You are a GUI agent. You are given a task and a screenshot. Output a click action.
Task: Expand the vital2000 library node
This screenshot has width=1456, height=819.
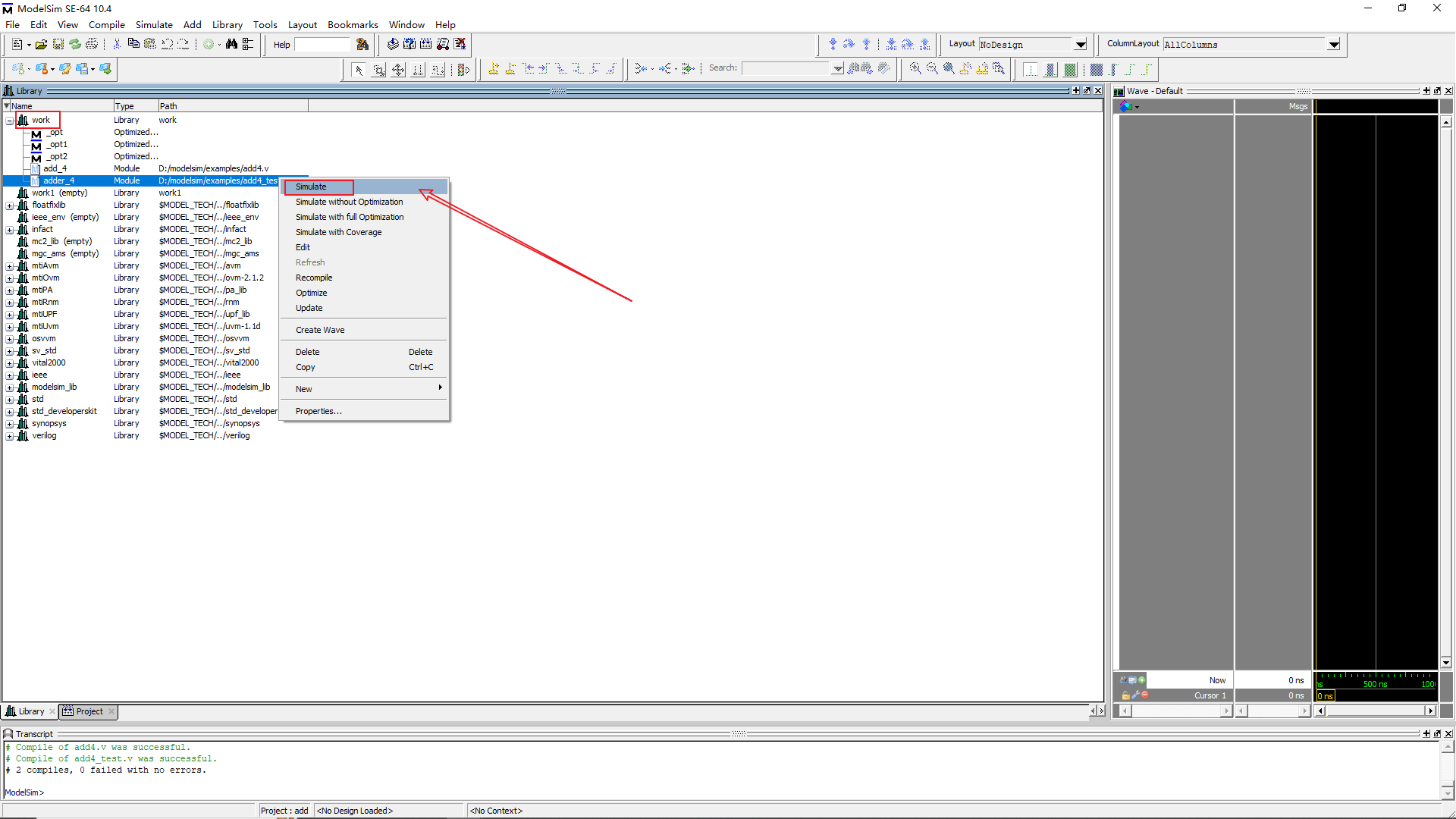(9, 363)
